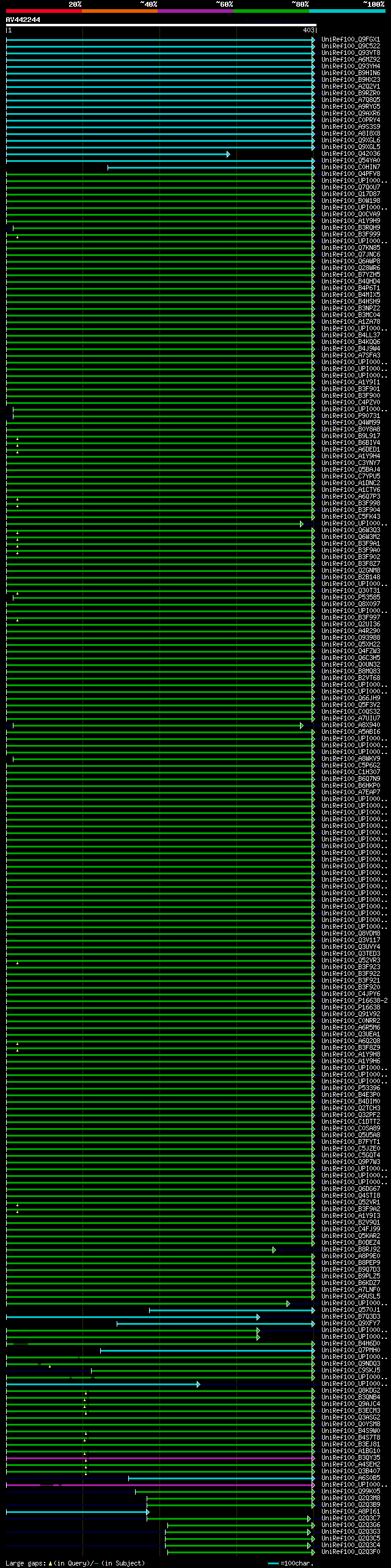Open hit UniRef100_A6MZ92
The image size is (391, 1568).
351,60
